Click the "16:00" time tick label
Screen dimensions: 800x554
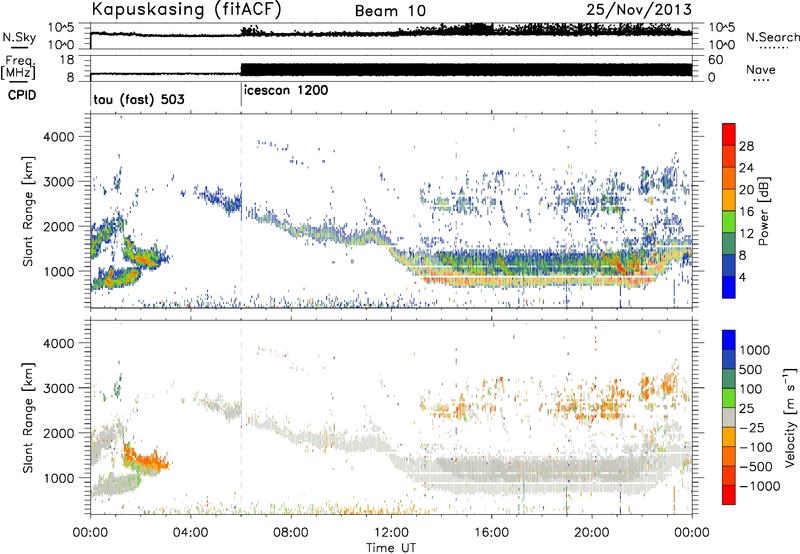pyautogui.click(x=491, y=533)
